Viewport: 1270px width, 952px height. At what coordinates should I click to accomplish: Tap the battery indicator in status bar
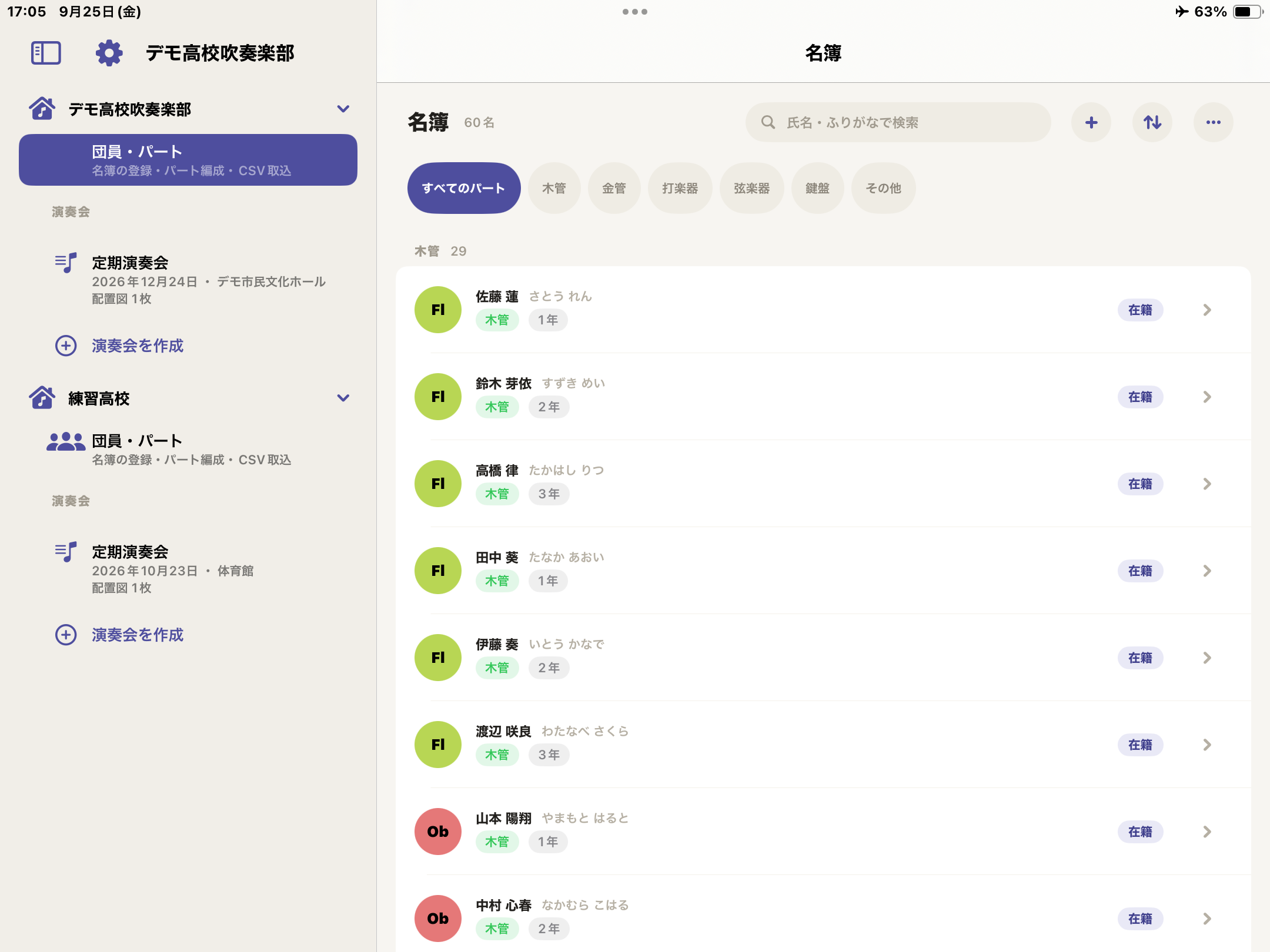coord(1248,12)
